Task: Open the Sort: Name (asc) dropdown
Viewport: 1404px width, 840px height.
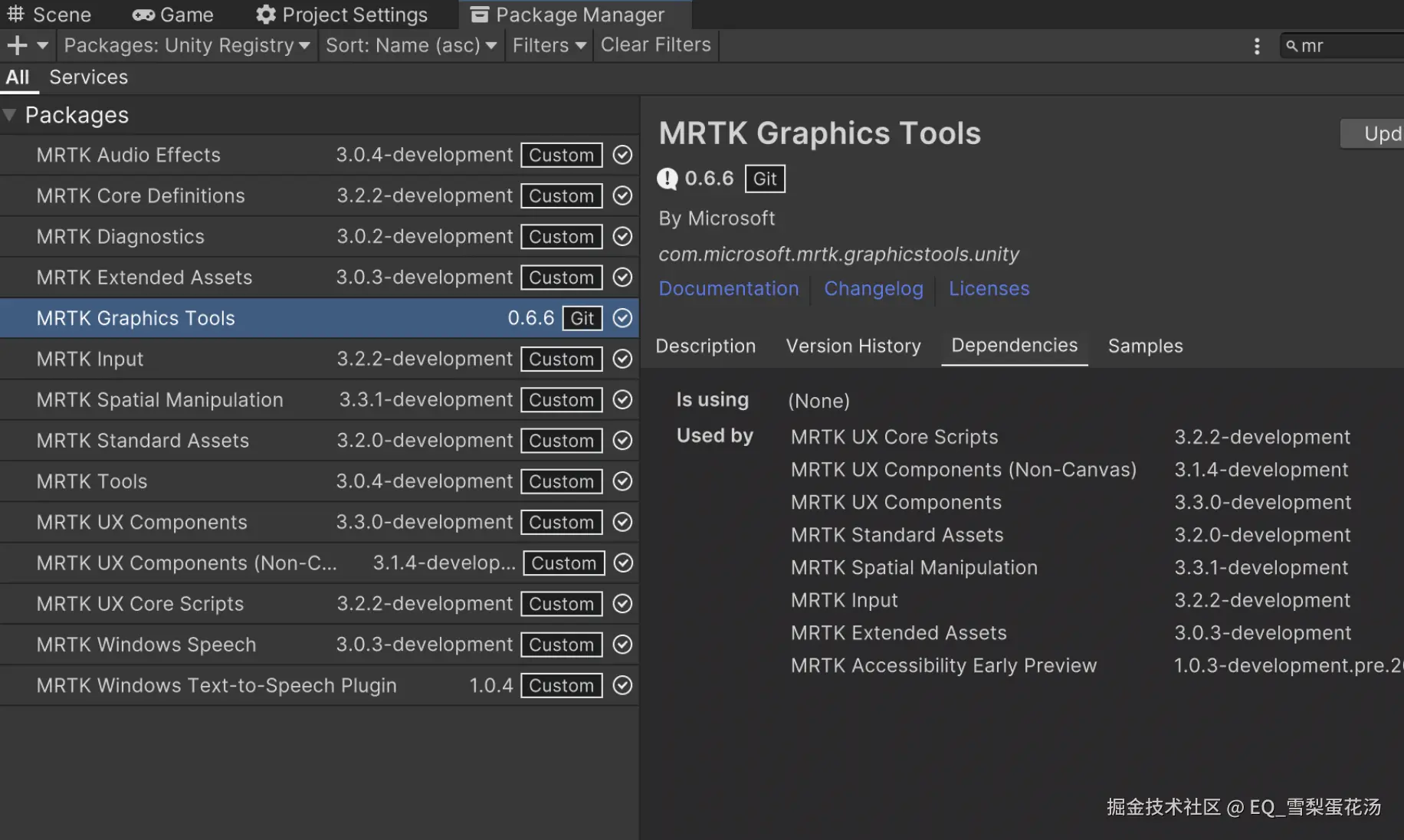Action: tap(411, 46)
